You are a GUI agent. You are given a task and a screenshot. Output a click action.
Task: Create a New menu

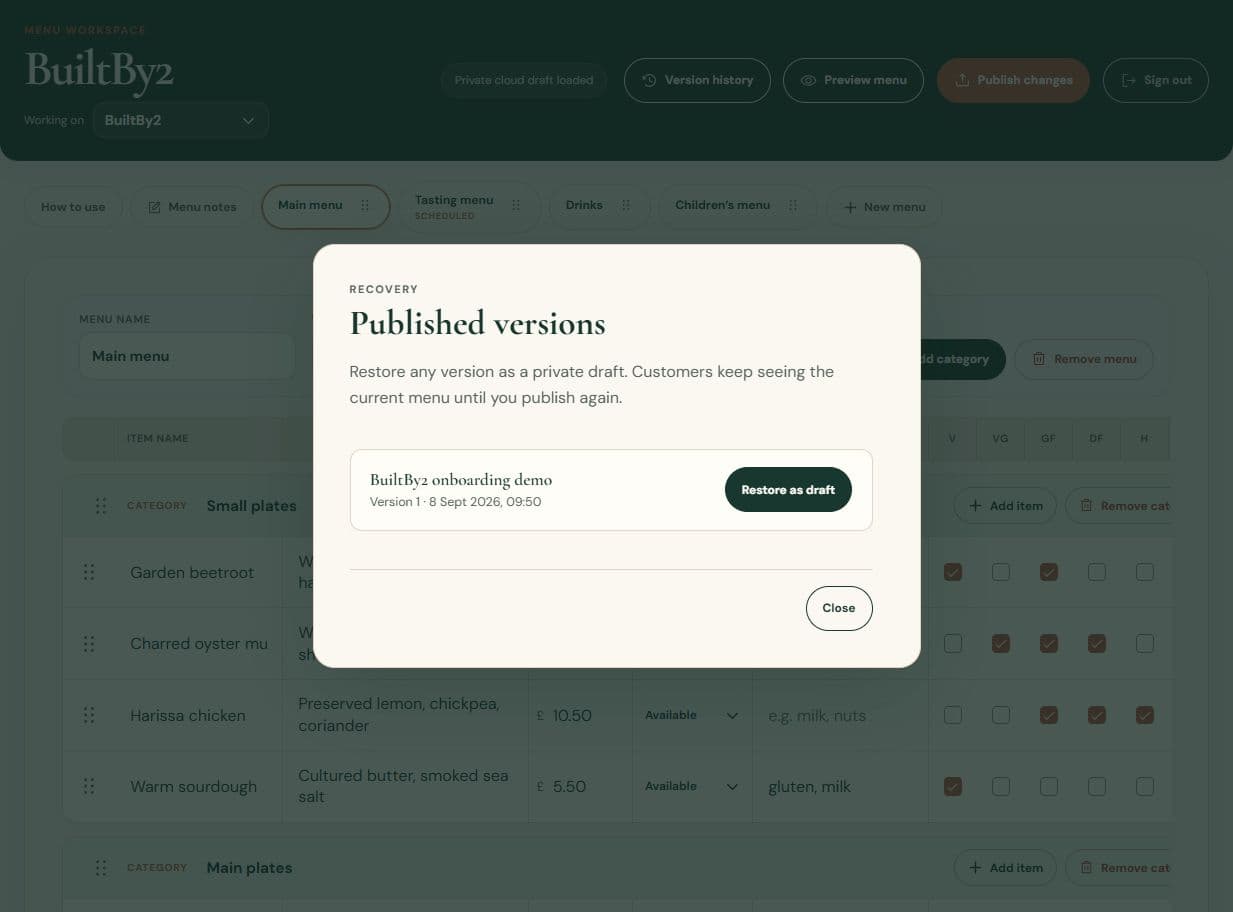click(884, 207)
